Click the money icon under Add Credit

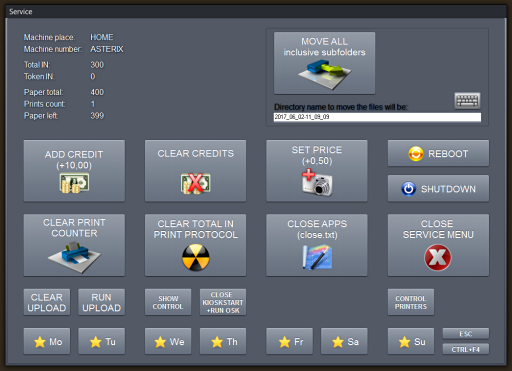[x=74, y=183]
